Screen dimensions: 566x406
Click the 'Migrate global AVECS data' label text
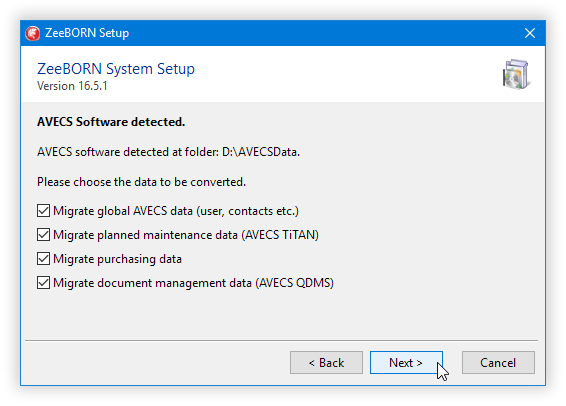point(176,211)
